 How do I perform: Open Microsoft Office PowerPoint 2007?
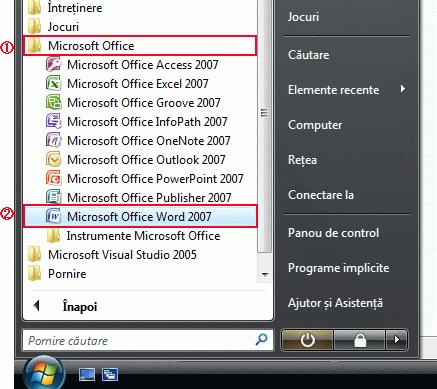click(140, 179)
